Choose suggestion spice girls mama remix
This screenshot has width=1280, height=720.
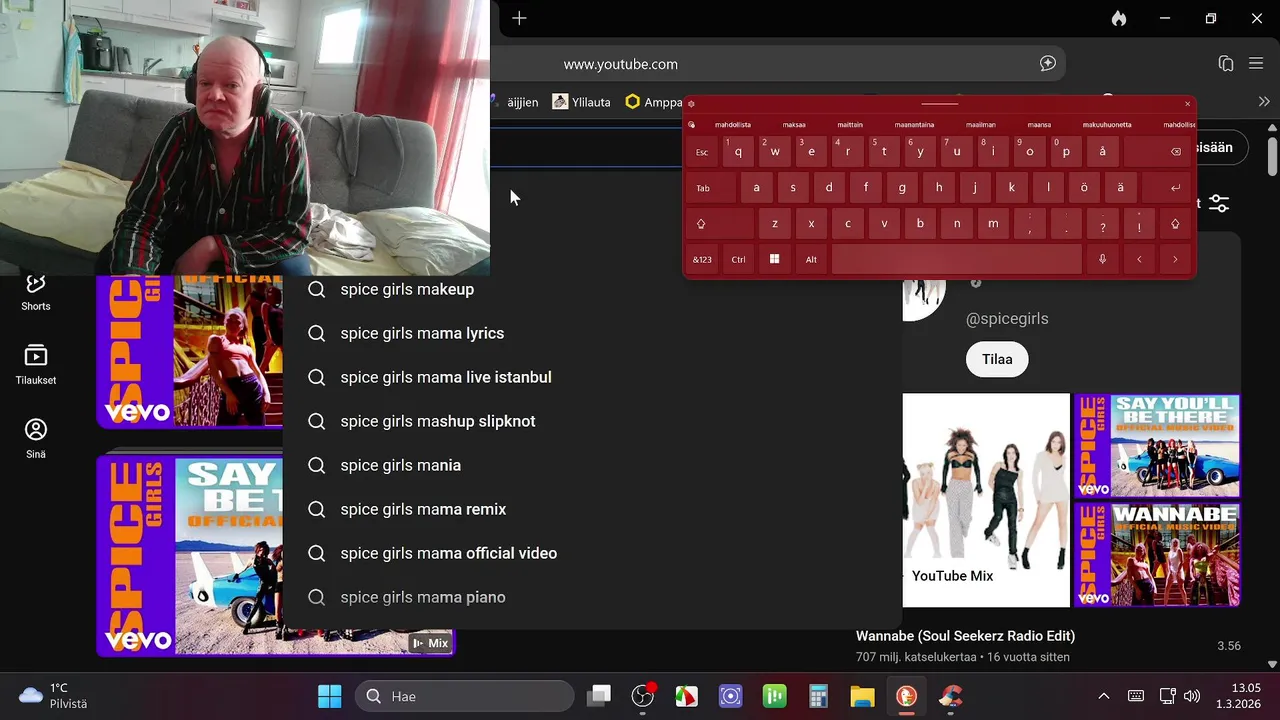pyautogui.click(x=592, y=509)
